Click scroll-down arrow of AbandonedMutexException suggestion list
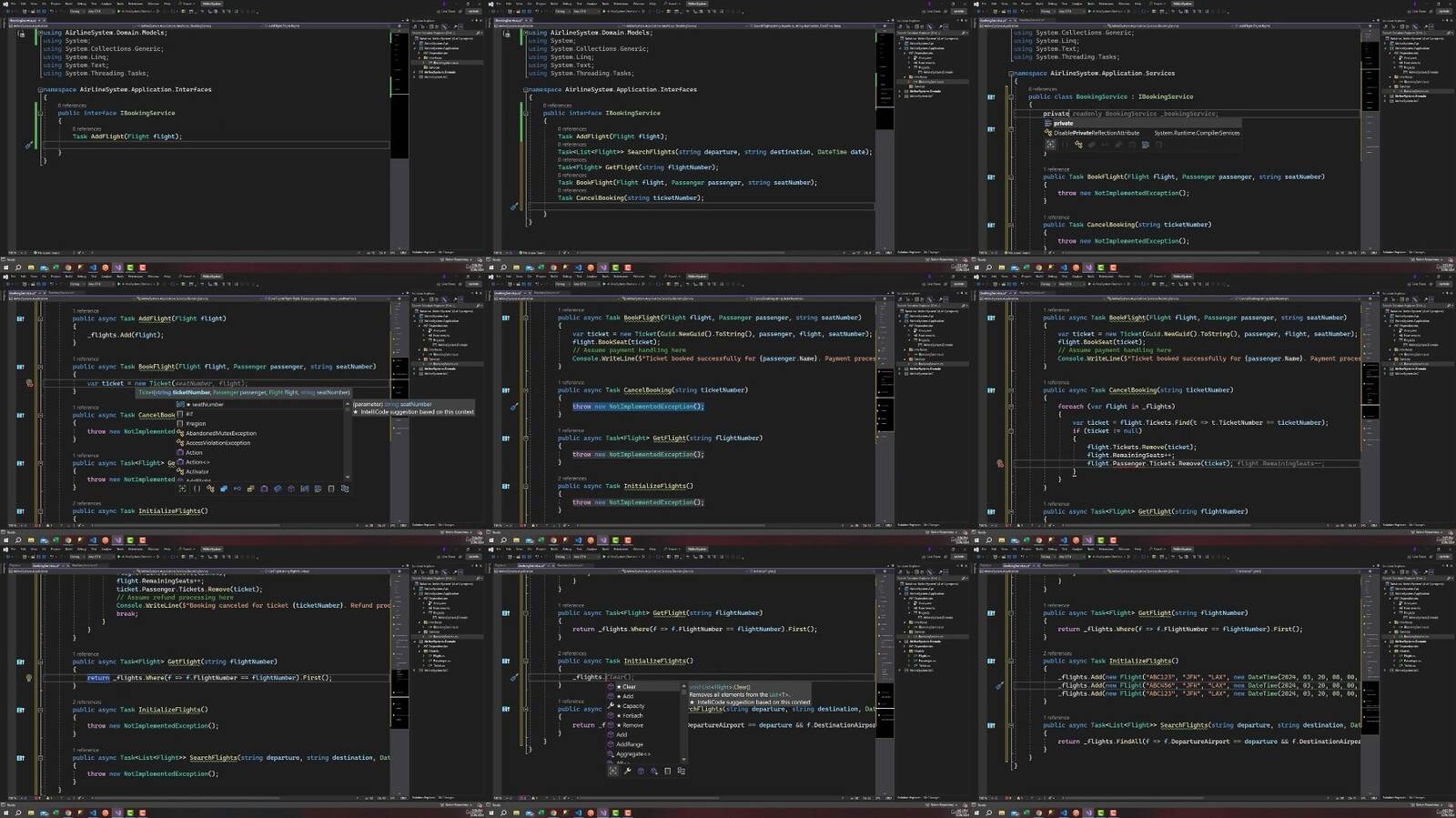 click(x=347, y=477)
